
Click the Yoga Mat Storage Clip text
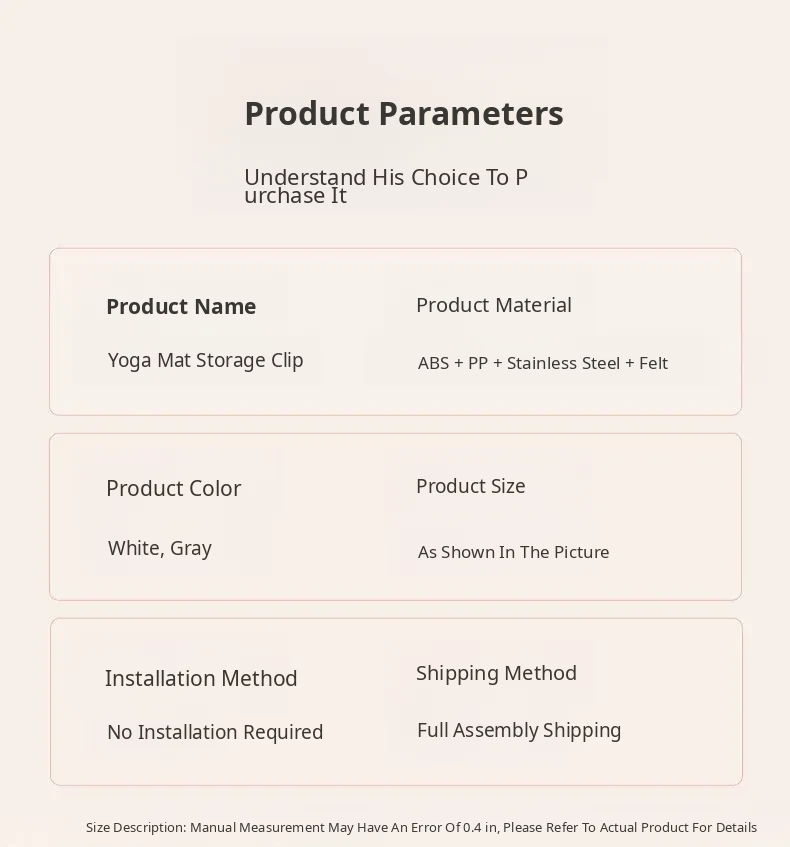click(205, 360)
